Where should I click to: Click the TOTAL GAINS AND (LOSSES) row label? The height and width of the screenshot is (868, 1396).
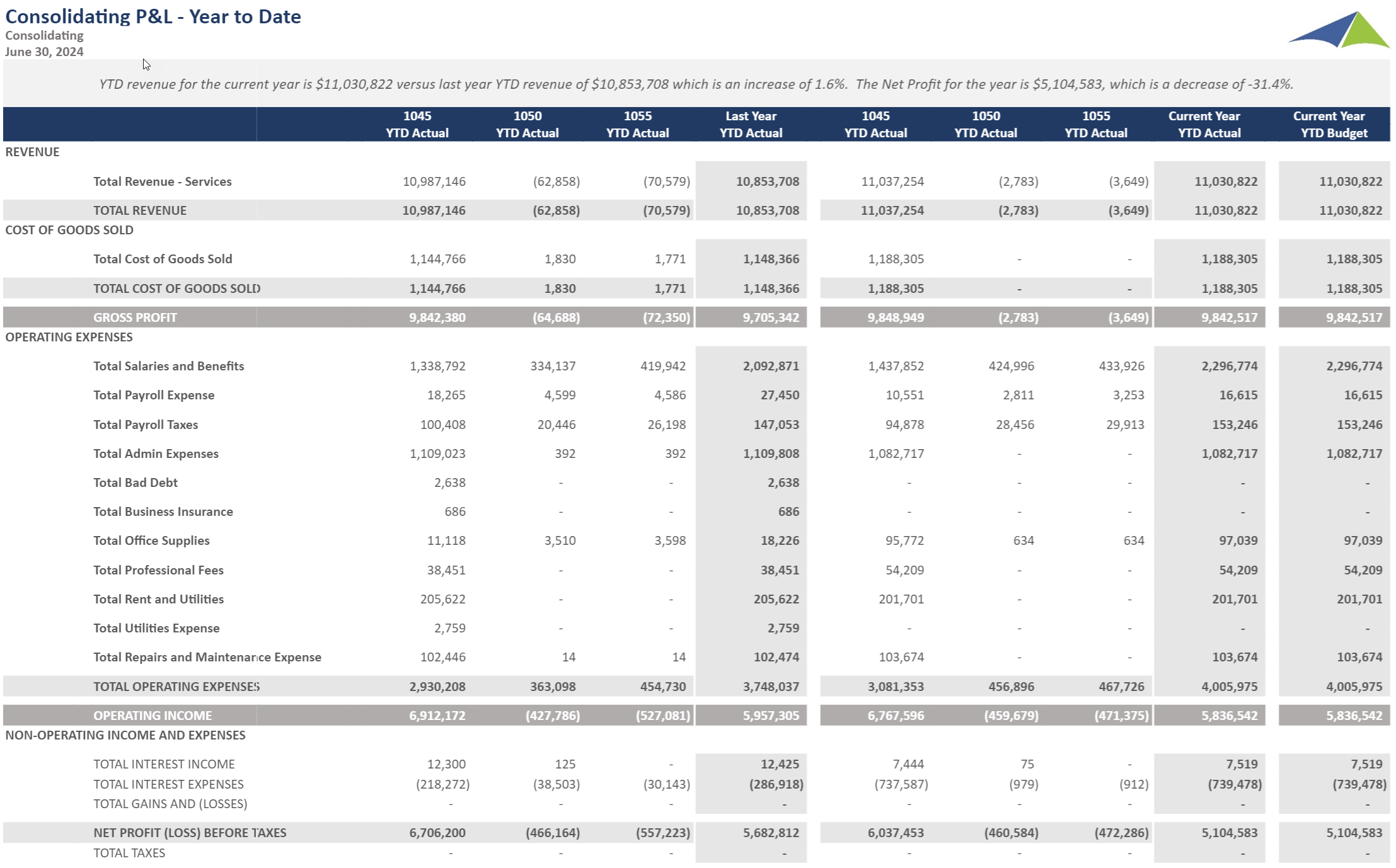pos(170,804)
